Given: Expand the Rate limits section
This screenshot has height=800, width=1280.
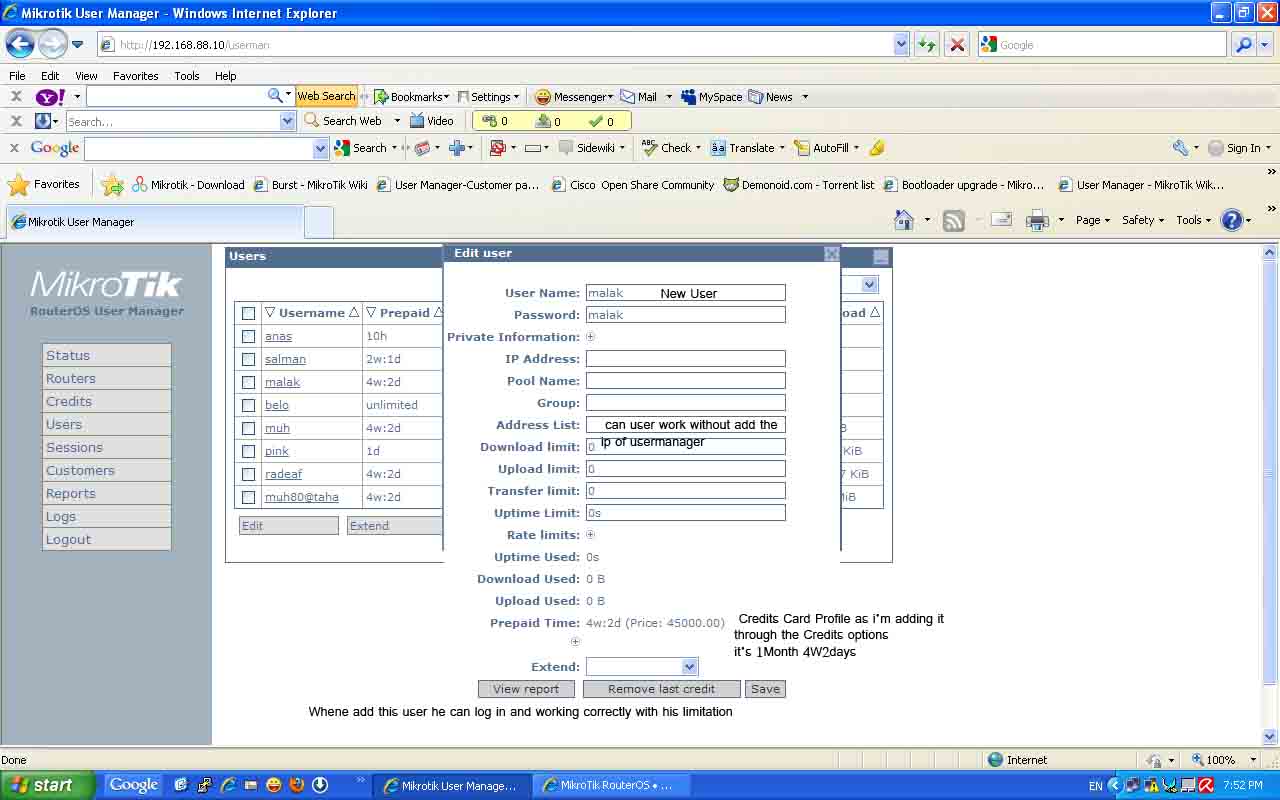Looking at the screenshot, I should coord(590,535).
